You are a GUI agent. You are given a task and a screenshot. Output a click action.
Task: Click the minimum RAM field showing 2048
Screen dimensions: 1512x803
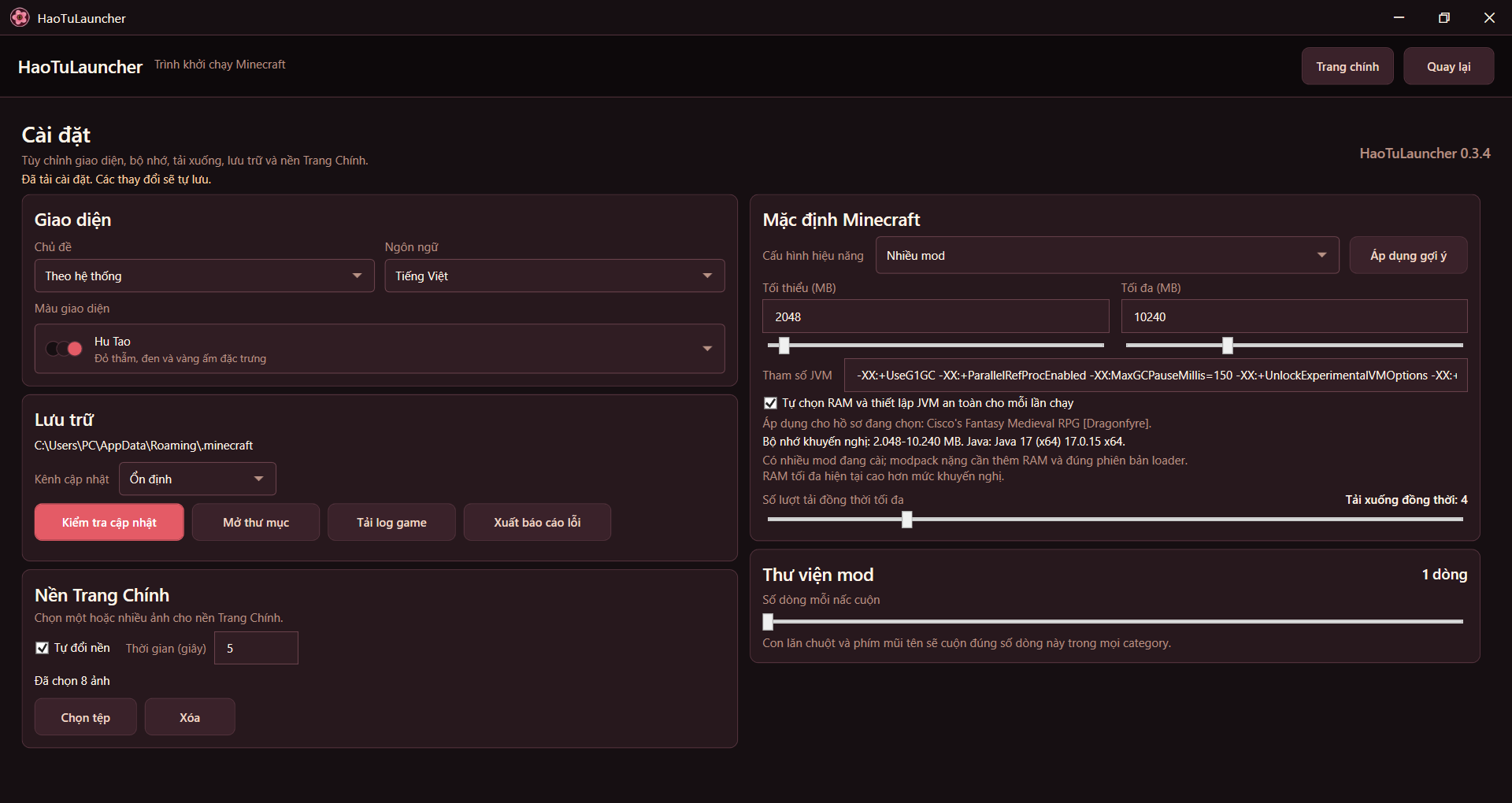click(x=936, y=316)
